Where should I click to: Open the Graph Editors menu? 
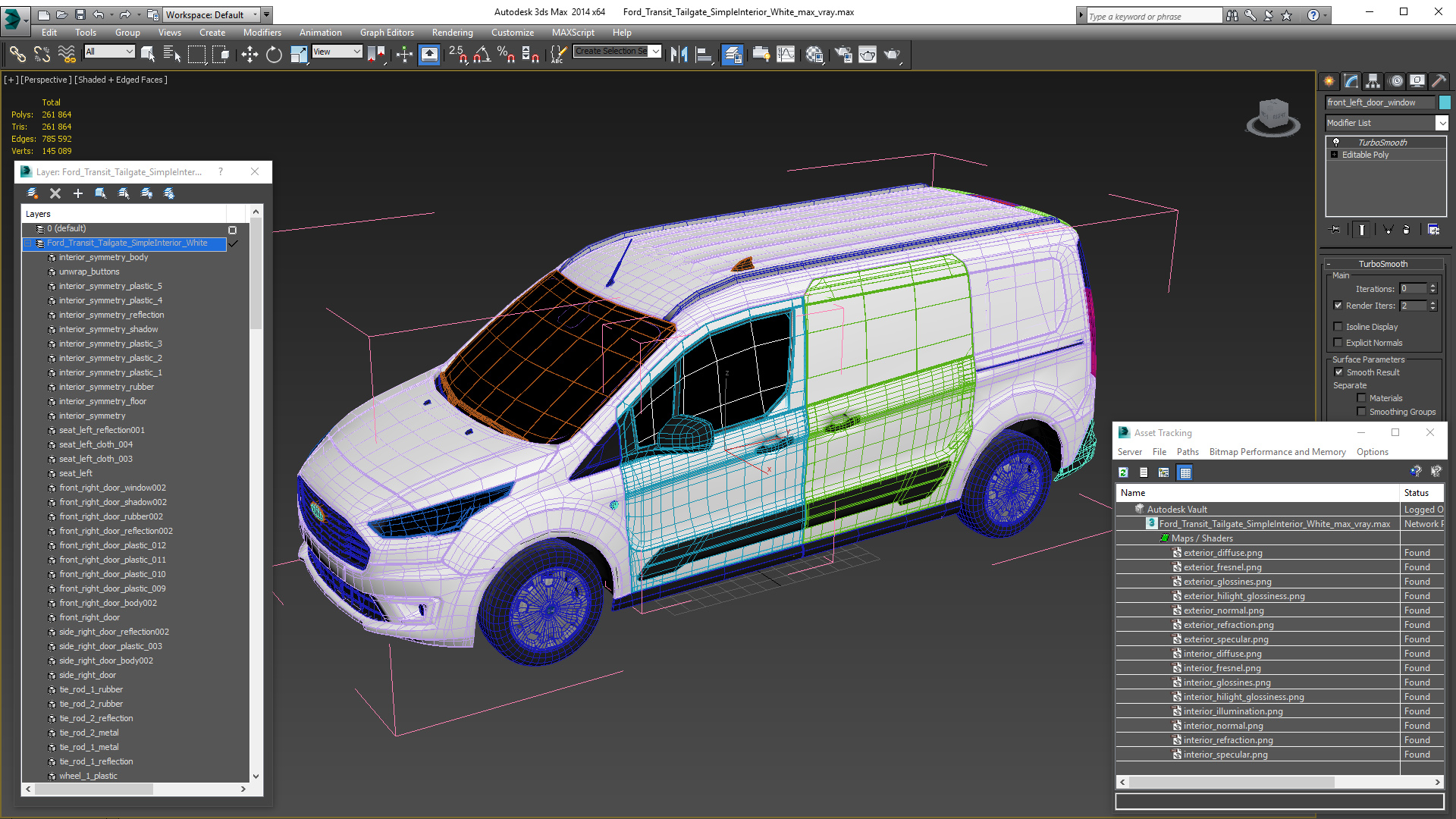(387, 33)
